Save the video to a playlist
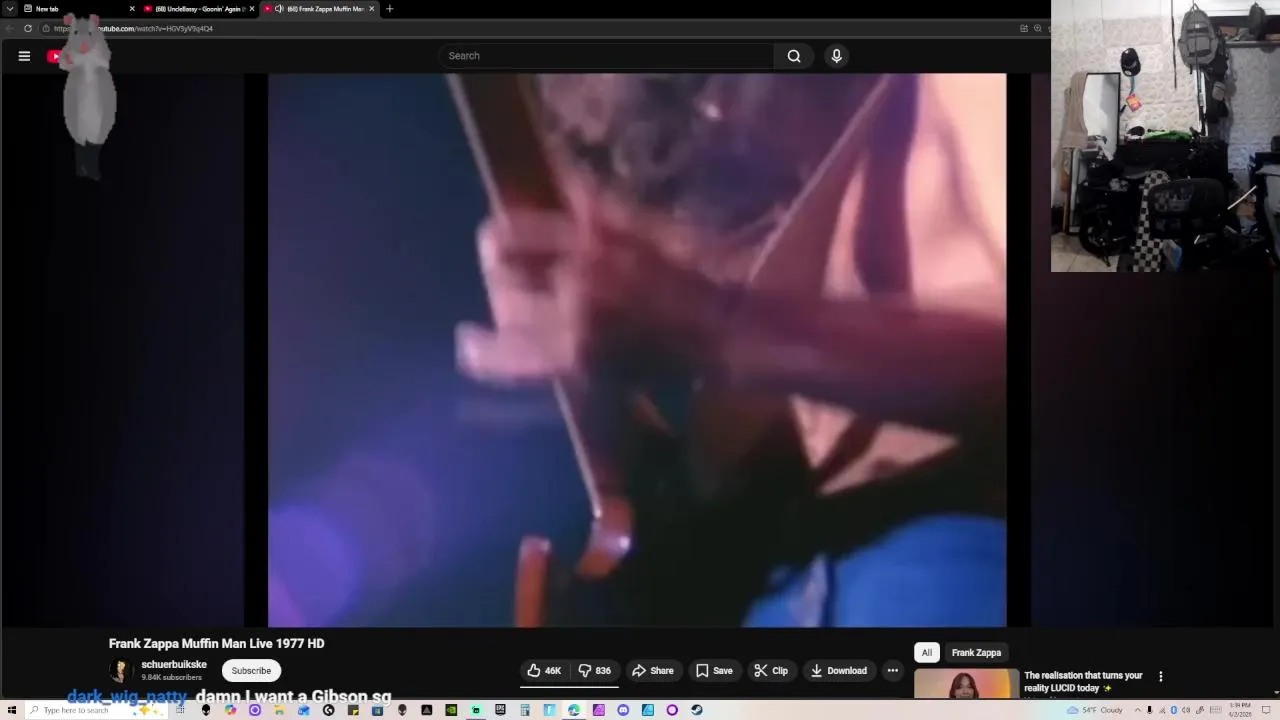 coord(714,671)
